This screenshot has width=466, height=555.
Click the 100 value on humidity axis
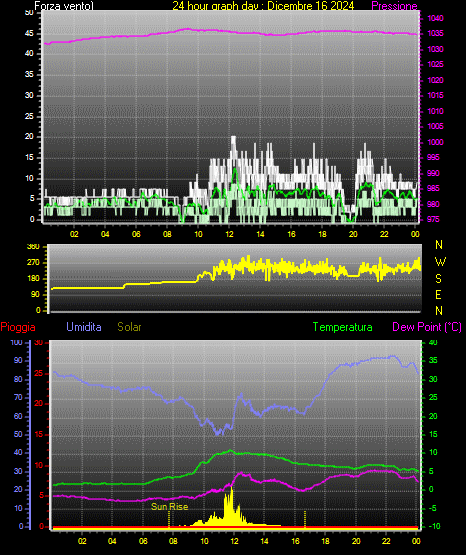tap(17, 342)
